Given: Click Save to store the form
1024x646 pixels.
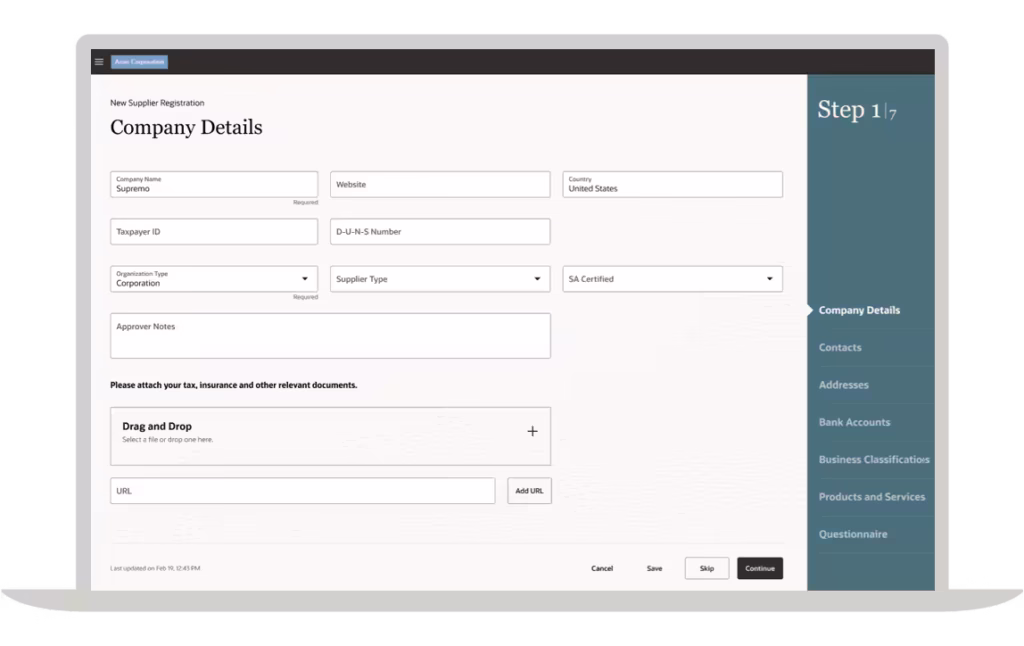Looking at the screenshot, I should 654,568.
